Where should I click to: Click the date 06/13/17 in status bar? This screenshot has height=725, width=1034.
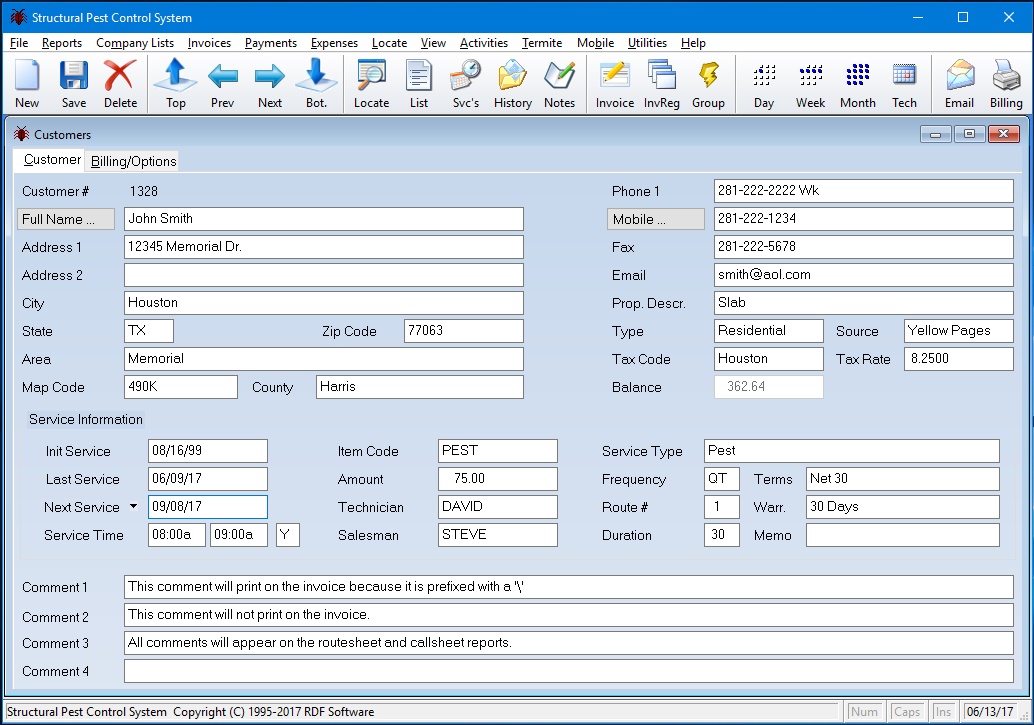click(x=990, y=712)
